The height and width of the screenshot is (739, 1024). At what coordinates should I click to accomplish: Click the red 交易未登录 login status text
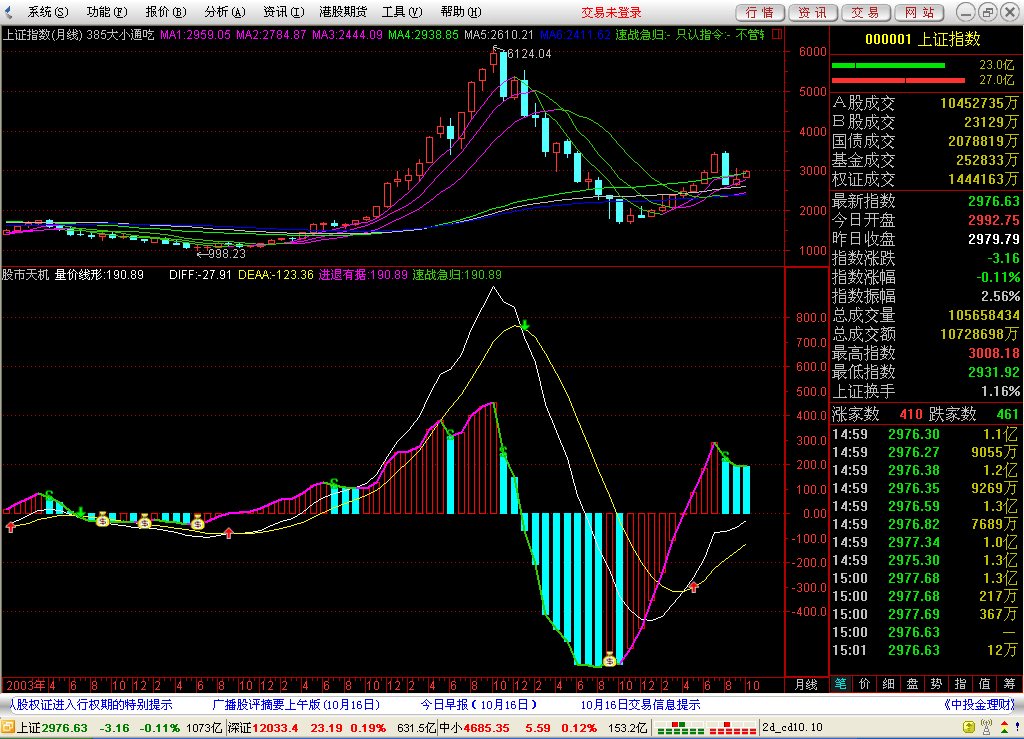(x=611, y=12)
